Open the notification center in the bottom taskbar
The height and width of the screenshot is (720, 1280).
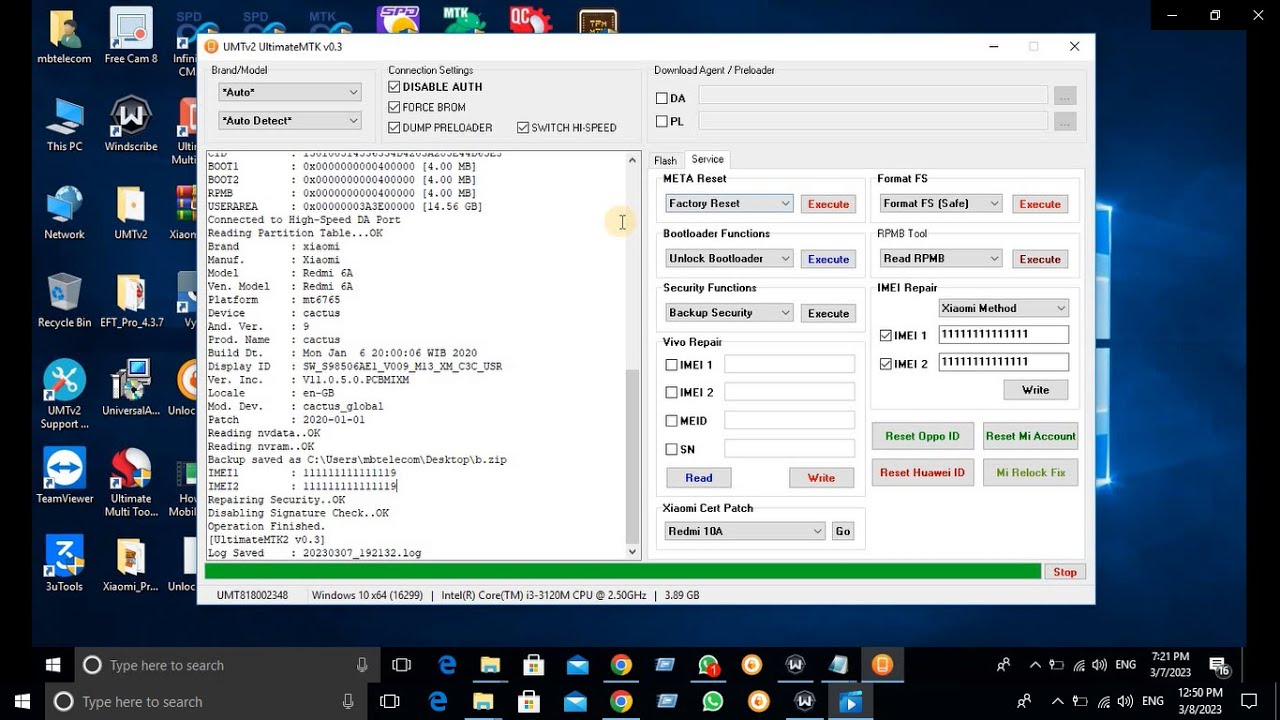tap(1248, 702)
